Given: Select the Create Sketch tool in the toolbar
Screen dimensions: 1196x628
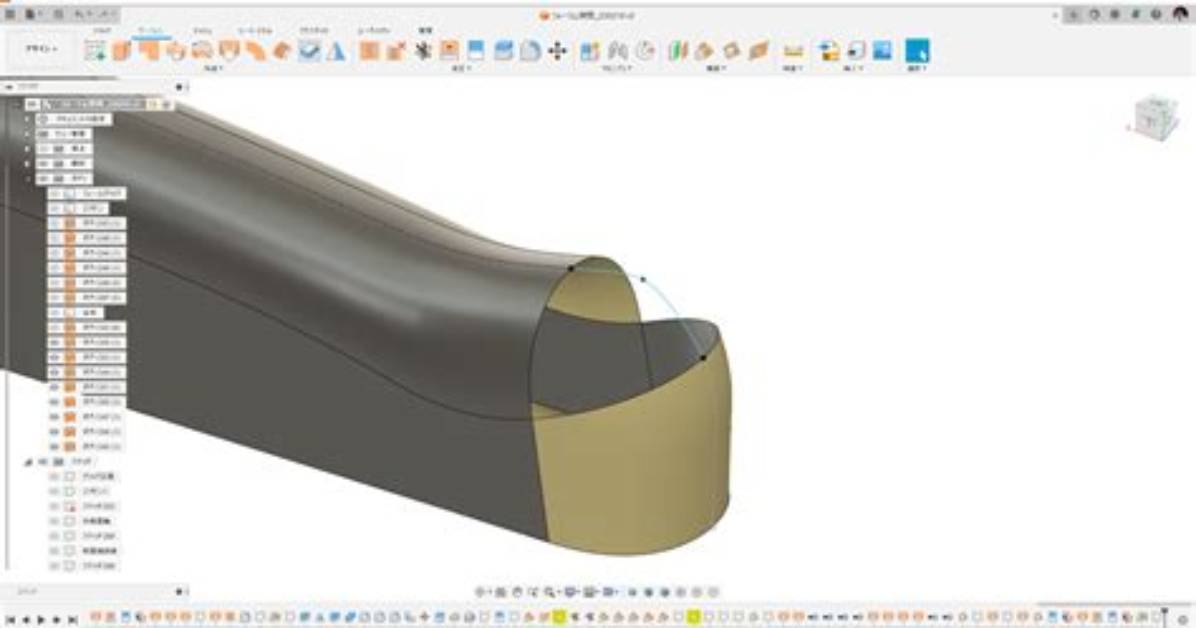Looking at the screenshot, I should pyautogui.click(x=95, y=51).
